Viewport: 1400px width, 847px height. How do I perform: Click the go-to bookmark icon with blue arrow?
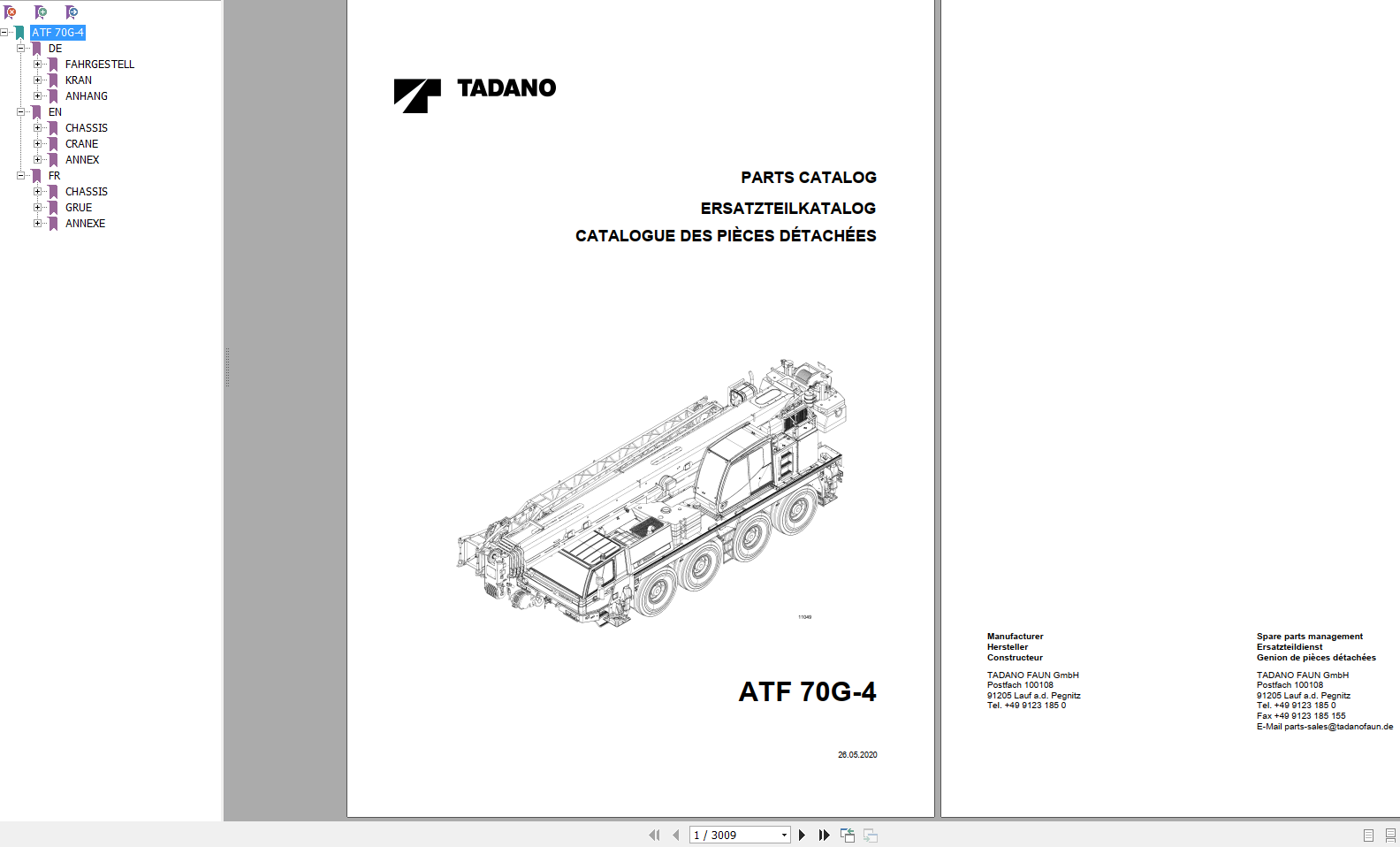click(72, 12)
